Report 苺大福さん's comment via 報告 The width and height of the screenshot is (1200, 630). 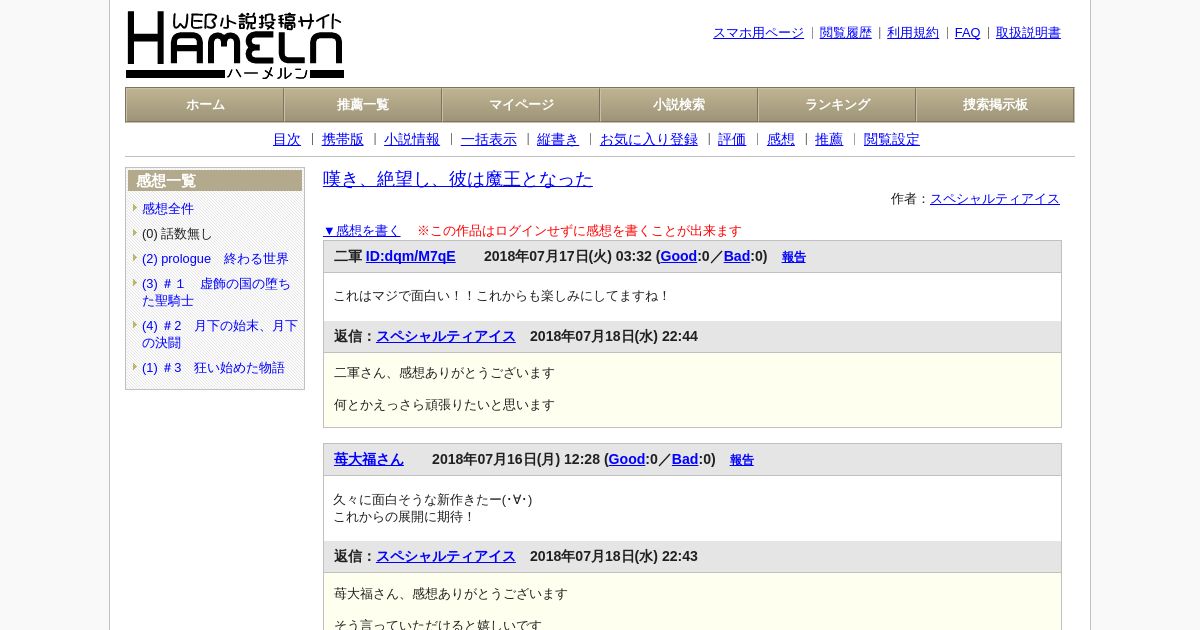point(742,460)
